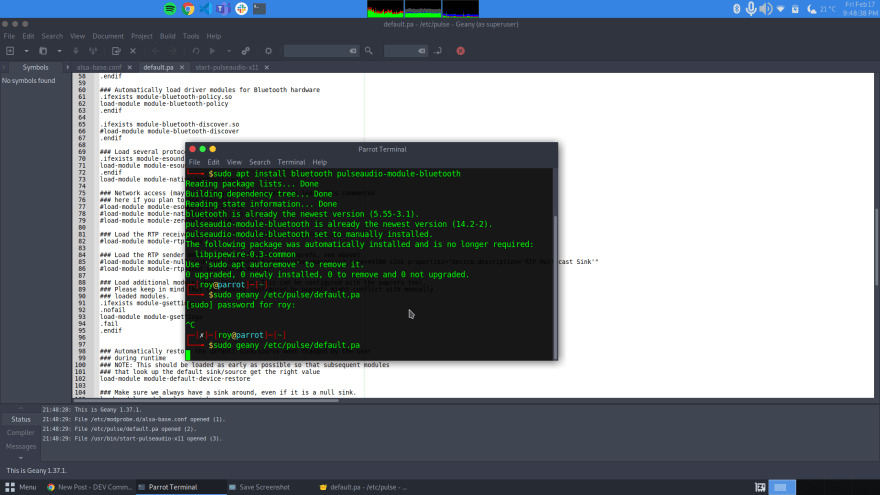Open Parrot Terminal View menu
880x495 pixels.
[234, 162]
